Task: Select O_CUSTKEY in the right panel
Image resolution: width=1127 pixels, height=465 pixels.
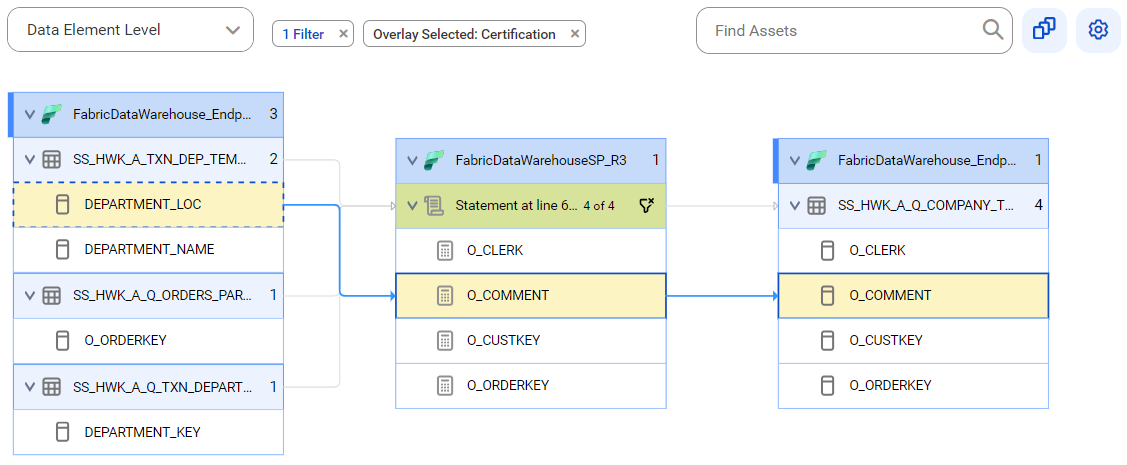Action: 913,340
